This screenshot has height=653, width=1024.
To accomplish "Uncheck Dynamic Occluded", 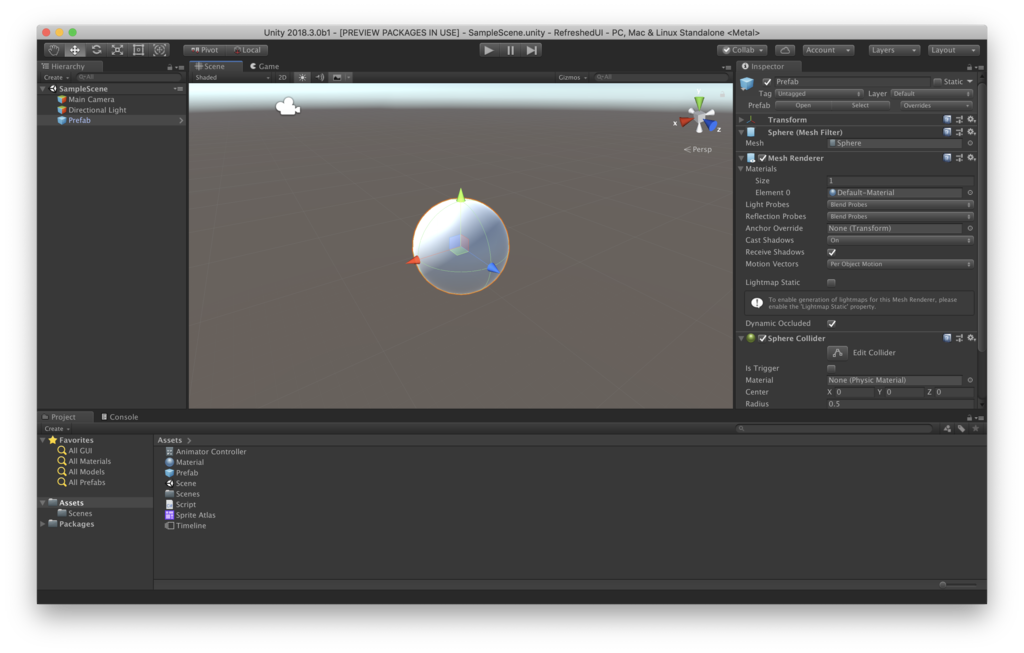I will pos(831,323).
